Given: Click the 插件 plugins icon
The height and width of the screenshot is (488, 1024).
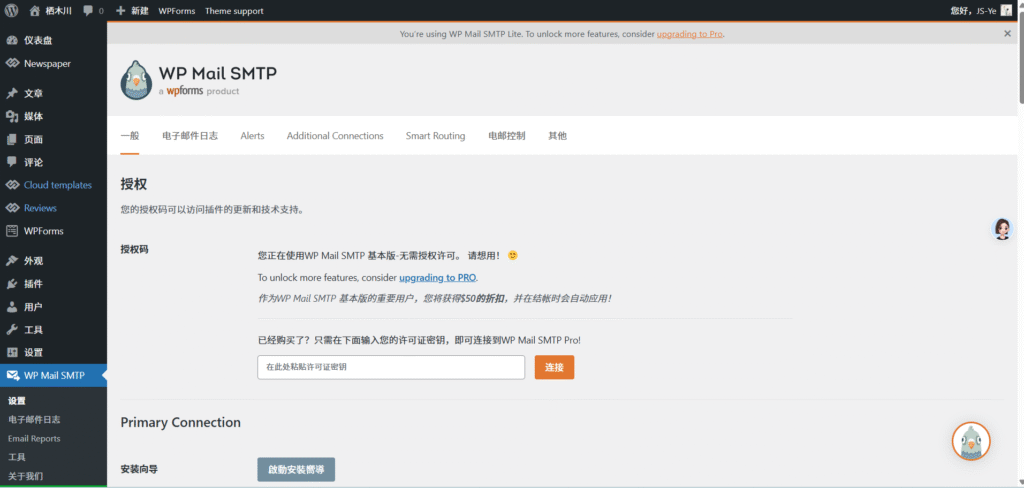Looking at the screenshot, I should [x=12, y=284].
